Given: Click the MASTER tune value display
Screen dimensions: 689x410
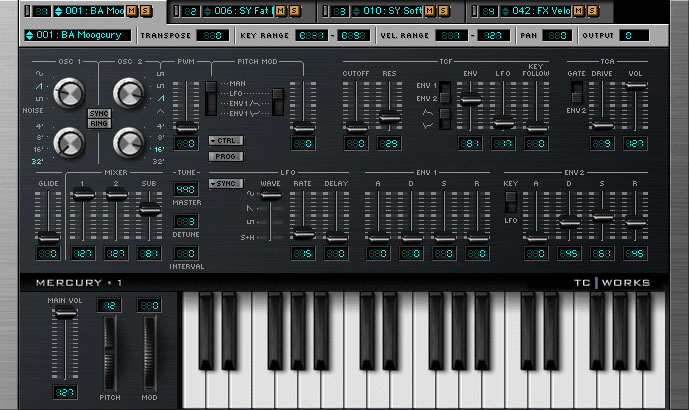Looking at the screenshot, I should (x=186, y=189).
